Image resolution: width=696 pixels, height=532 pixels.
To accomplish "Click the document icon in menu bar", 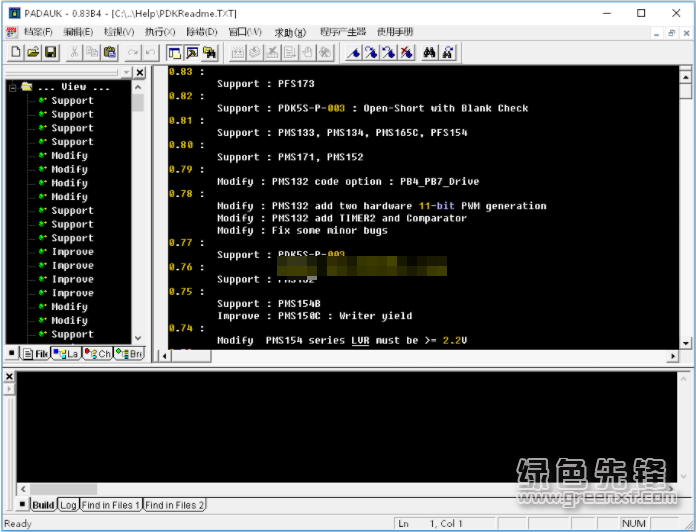I will point(12,32).
